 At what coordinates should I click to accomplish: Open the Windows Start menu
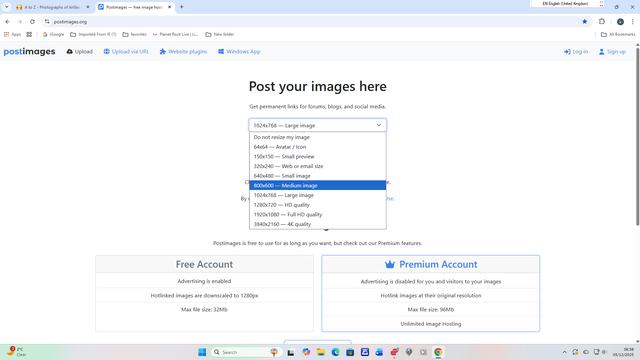202,352
